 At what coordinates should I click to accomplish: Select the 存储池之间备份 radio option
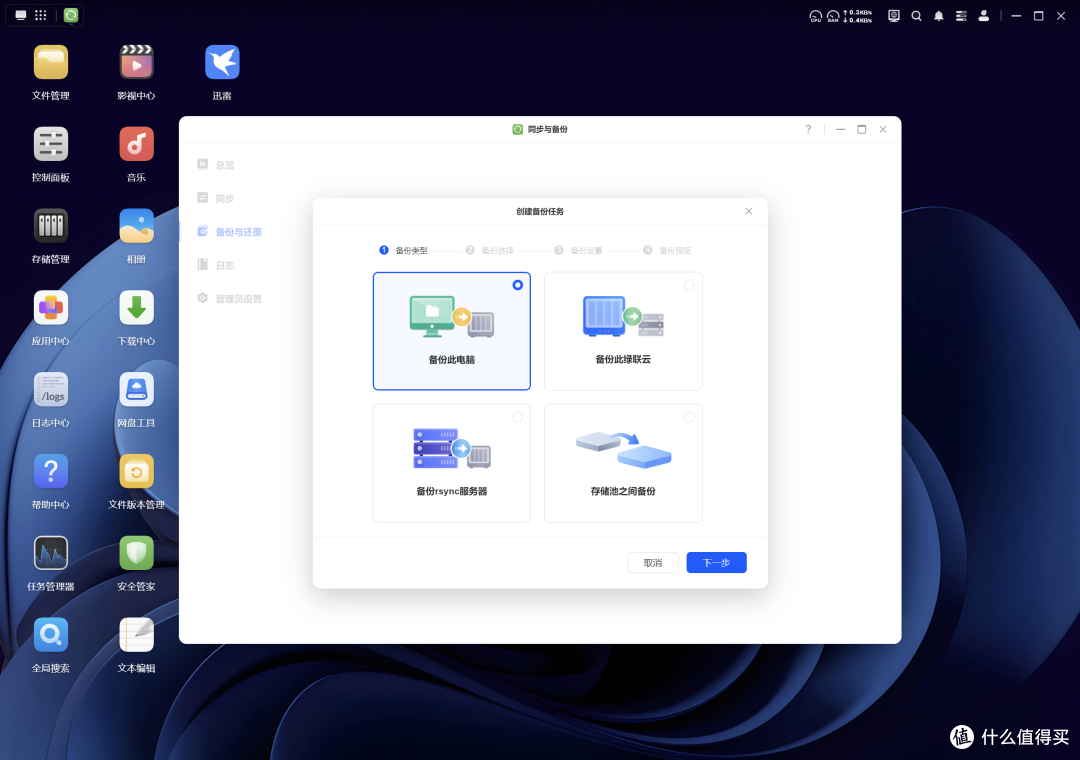point(689,417)
